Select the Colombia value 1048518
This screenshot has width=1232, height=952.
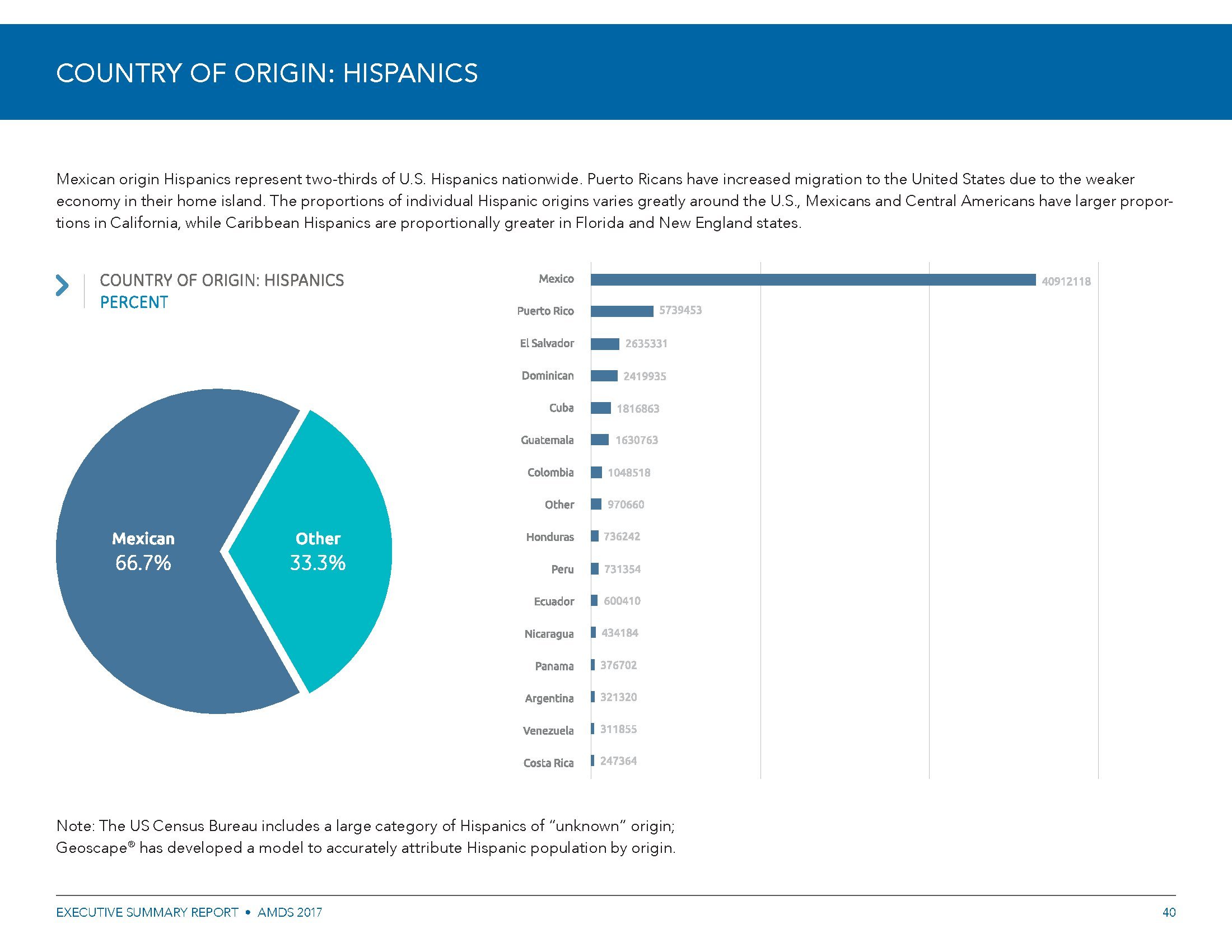[x=628, y=473]
